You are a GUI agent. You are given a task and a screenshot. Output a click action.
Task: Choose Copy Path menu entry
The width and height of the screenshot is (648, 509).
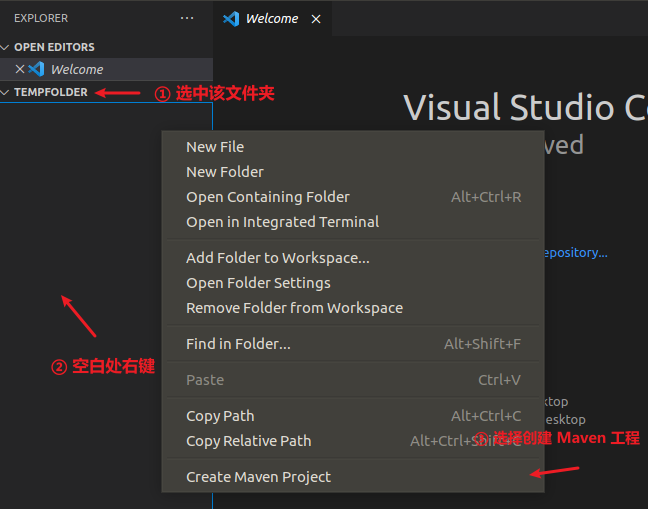[353, 416]
